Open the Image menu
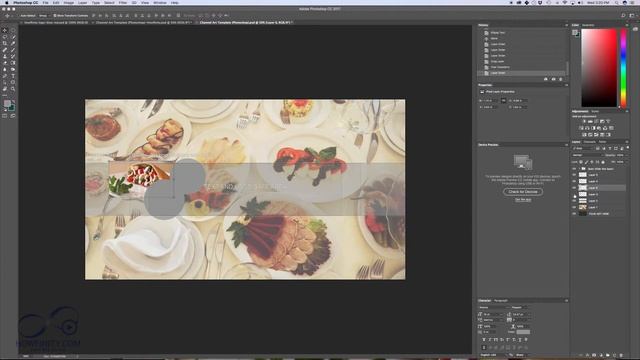The image size is (640, 360). pyautogui.click(x=69, y=2)
